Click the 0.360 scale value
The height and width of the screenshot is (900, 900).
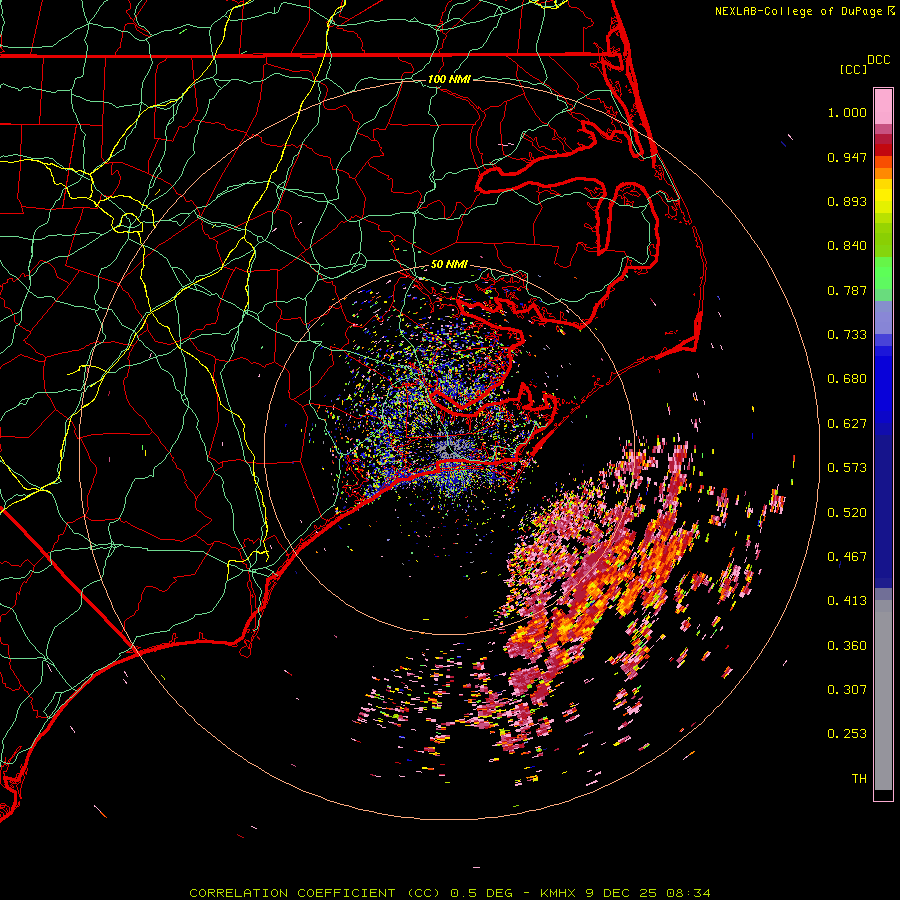pos(847,646)
